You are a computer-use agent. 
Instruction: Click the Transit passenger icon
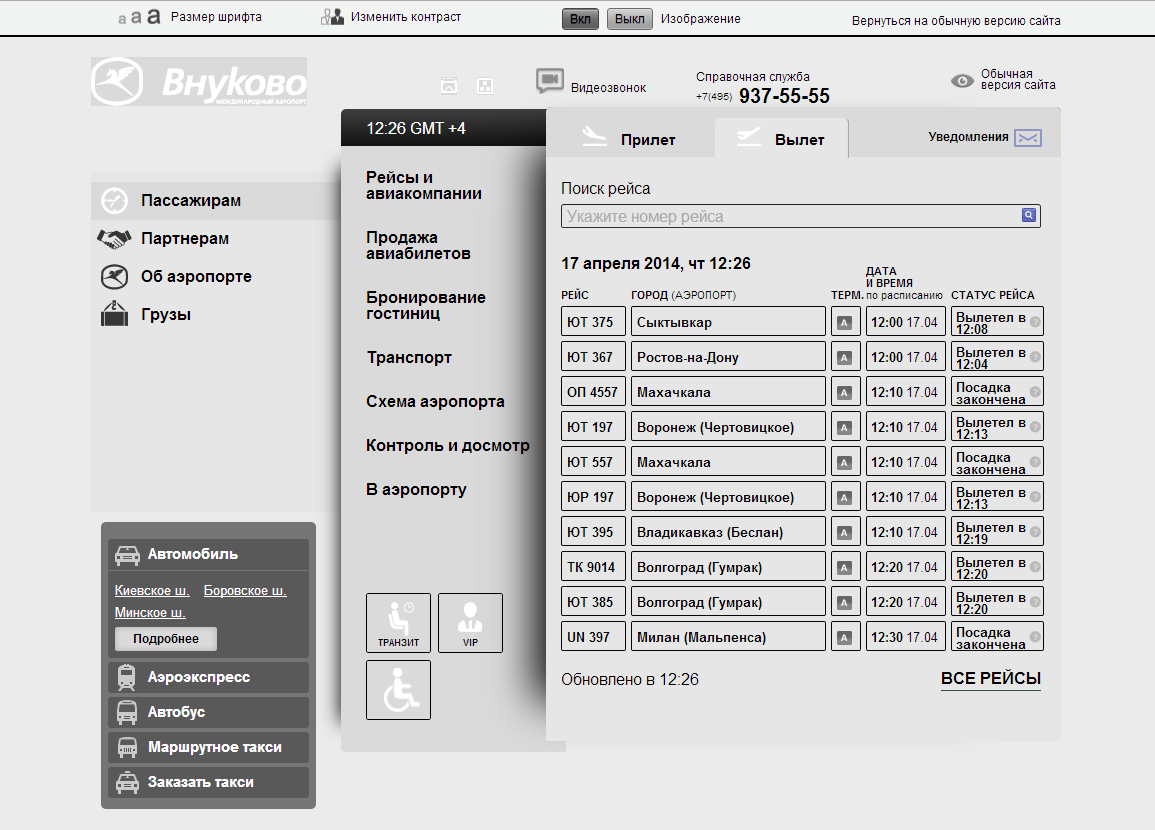point(398,622)
